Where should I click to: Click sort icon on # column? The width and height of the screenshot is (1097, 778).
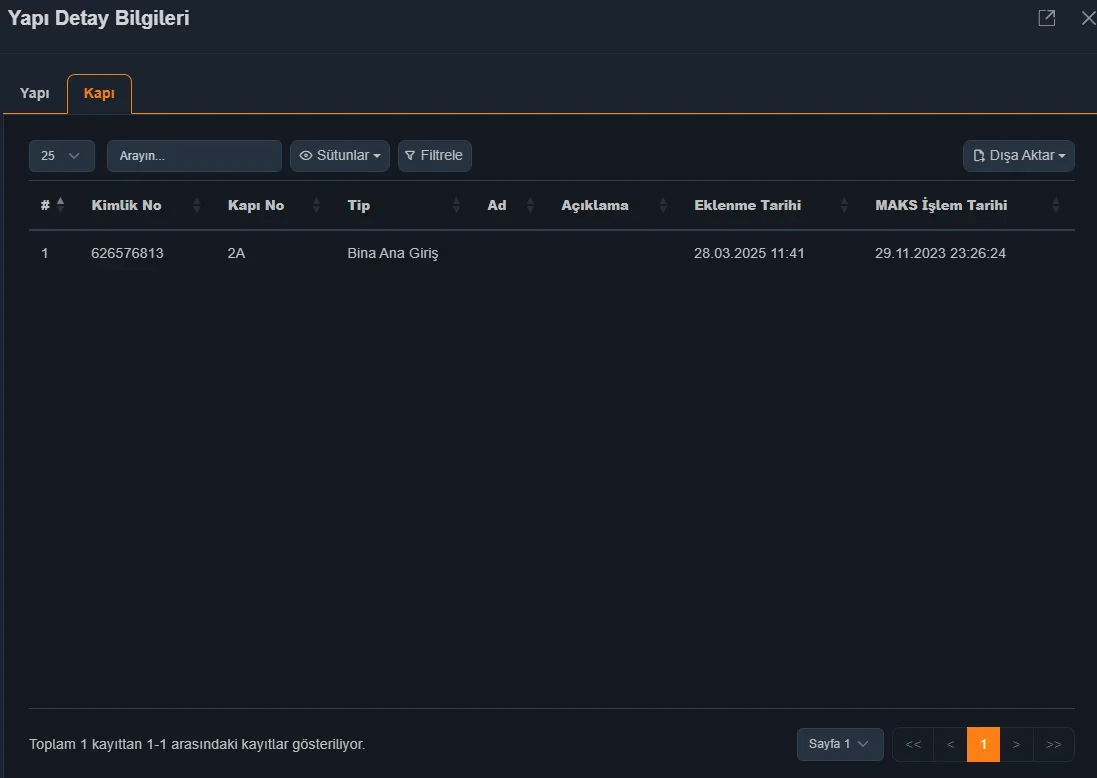pos(60,205)
